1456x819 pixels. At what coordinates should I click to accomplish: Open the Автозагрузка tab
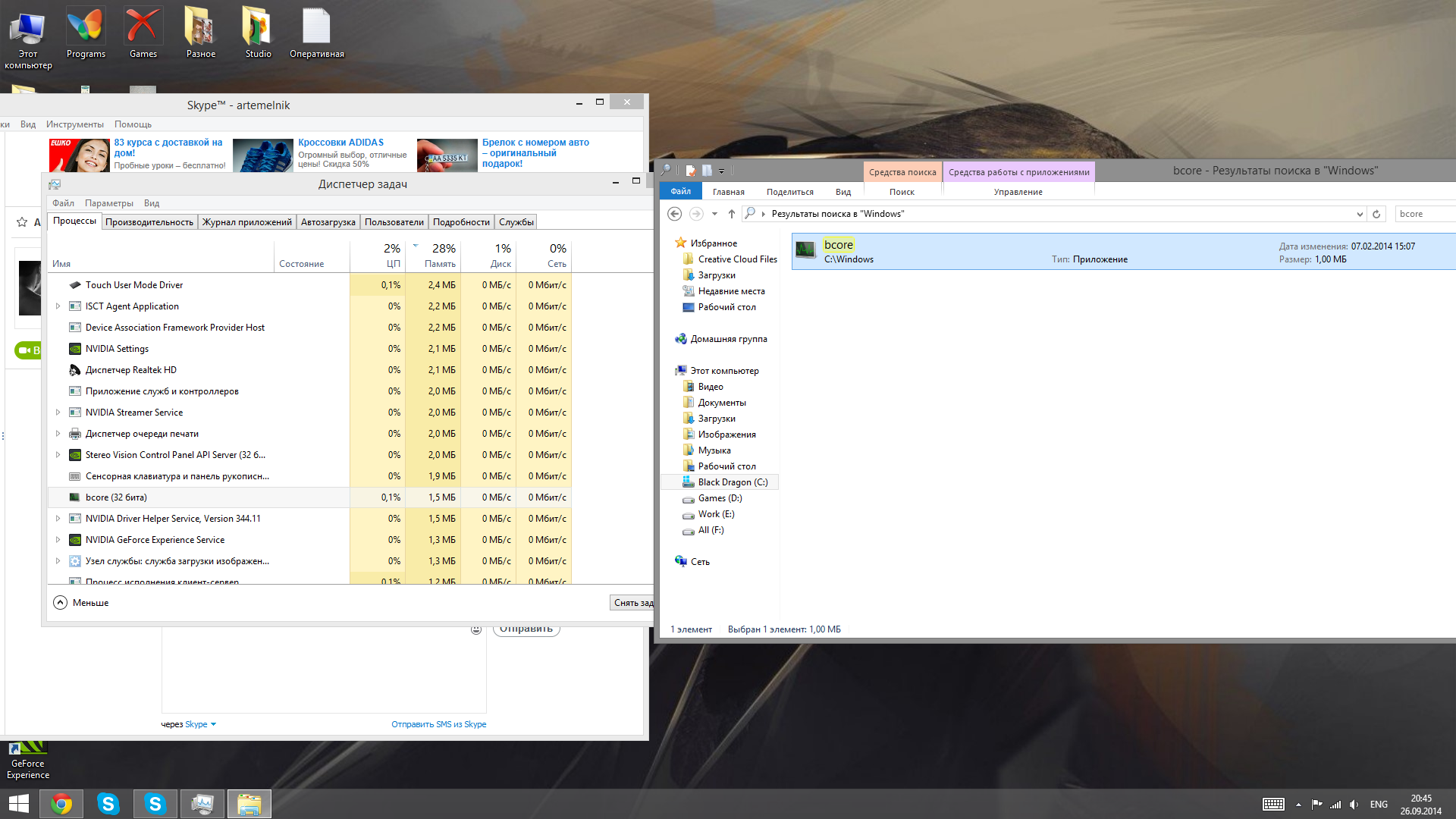click(x=328, y=222)
